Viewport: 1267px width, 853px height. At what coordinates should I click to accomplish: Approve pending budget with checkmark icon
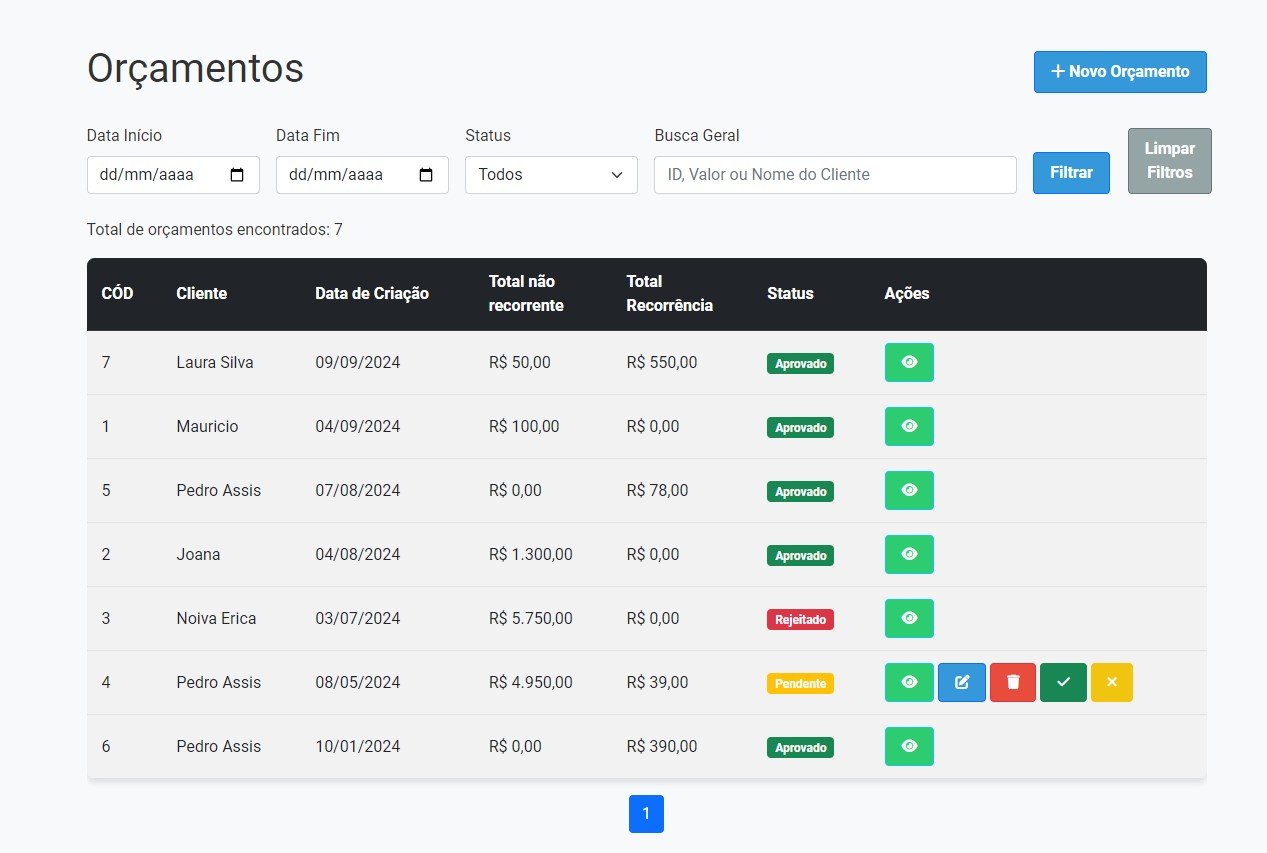pos(1063,682)
